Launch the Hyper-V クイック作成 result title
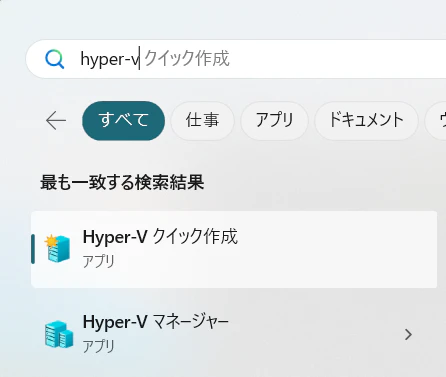The height and width of the screenshot is (377, 446). coord(160,237)
